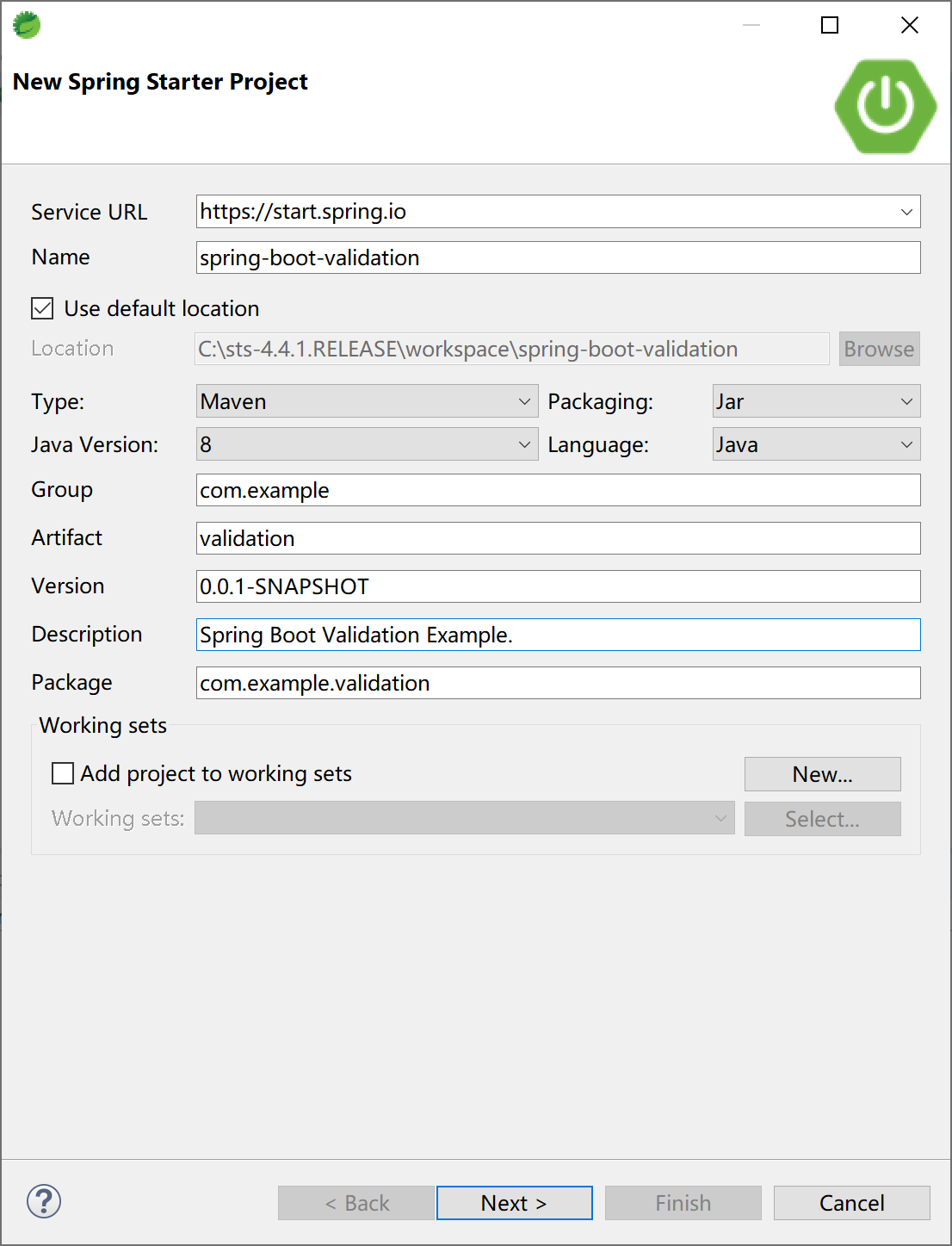Click the Package input field

[558, 683]
